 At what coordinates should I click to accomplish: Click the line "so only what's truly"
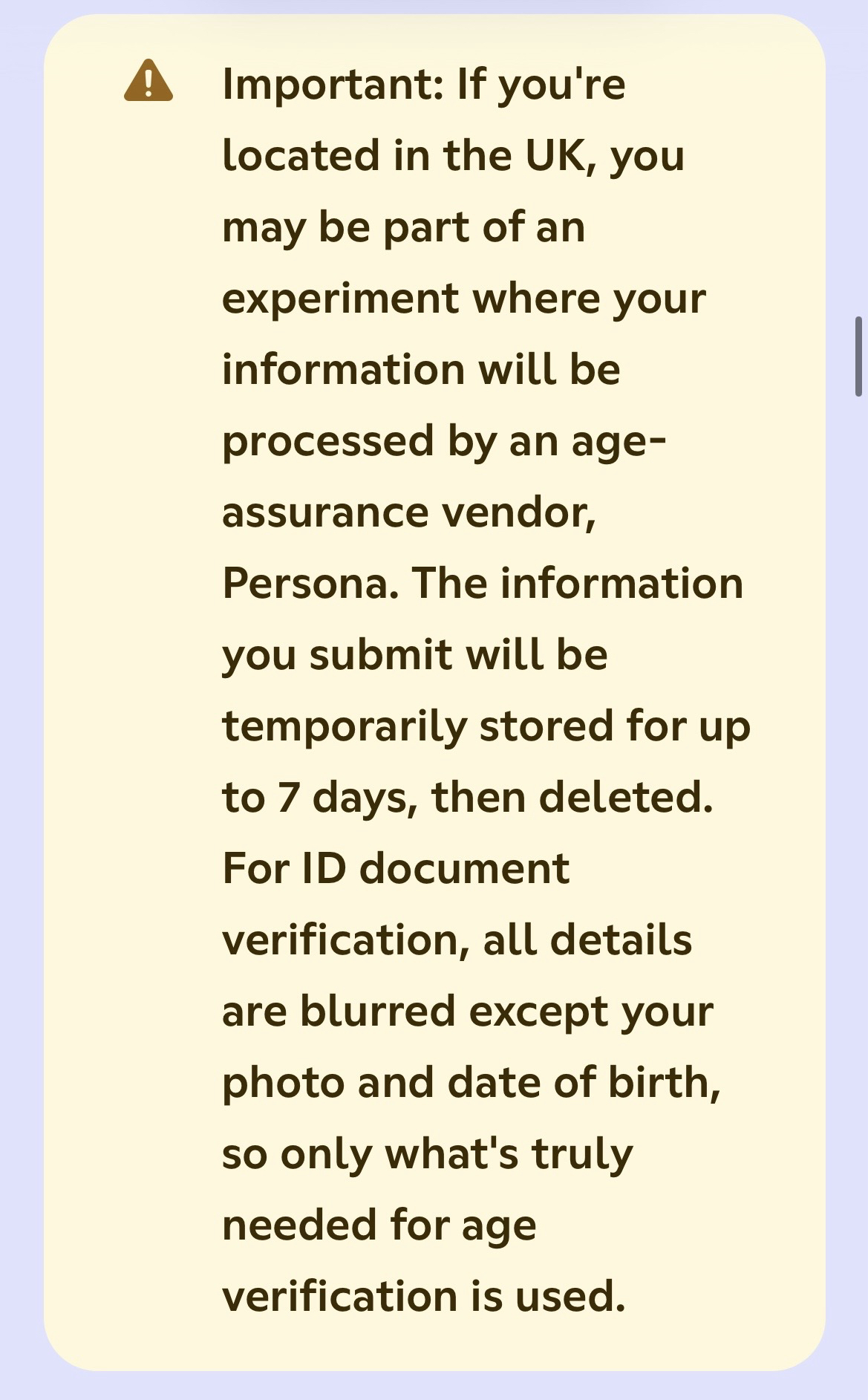[428, 1153]
